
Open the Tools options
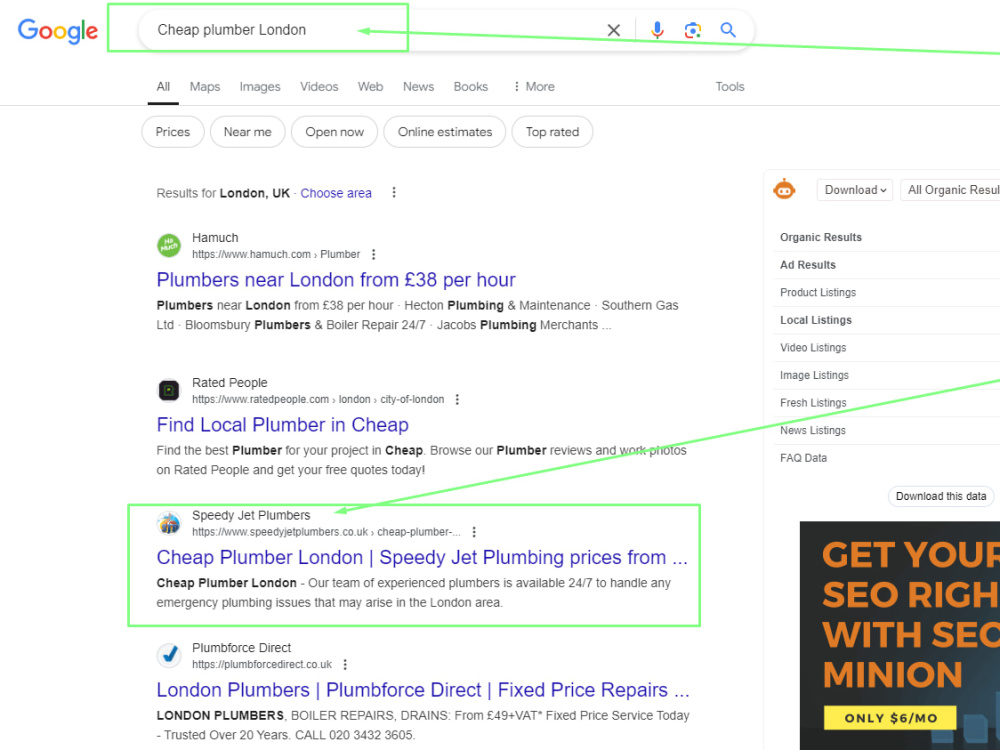pos(730,87)
